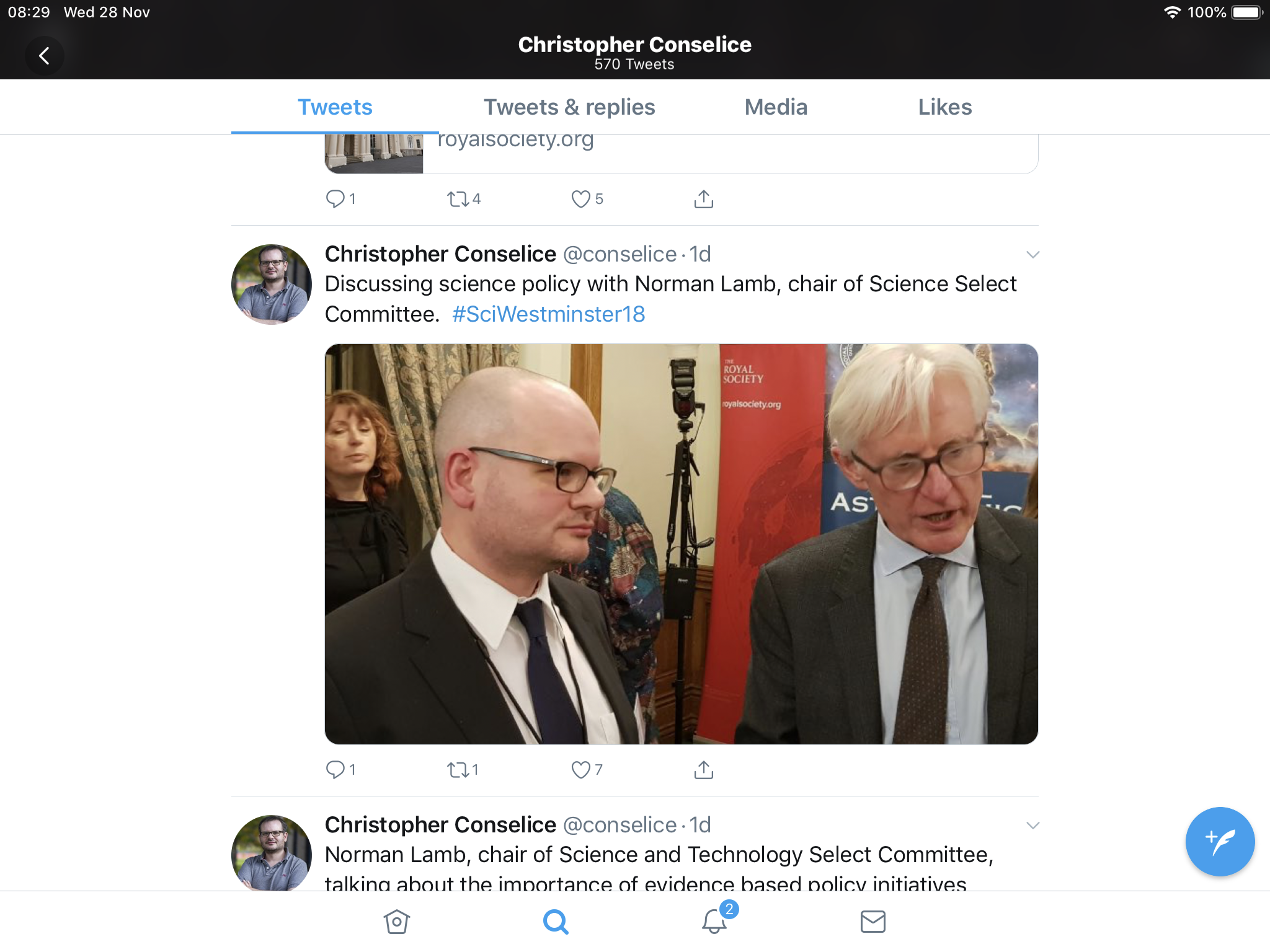
Task: Open the #SciWestminster18 hashtag
Action: point(548,314)
